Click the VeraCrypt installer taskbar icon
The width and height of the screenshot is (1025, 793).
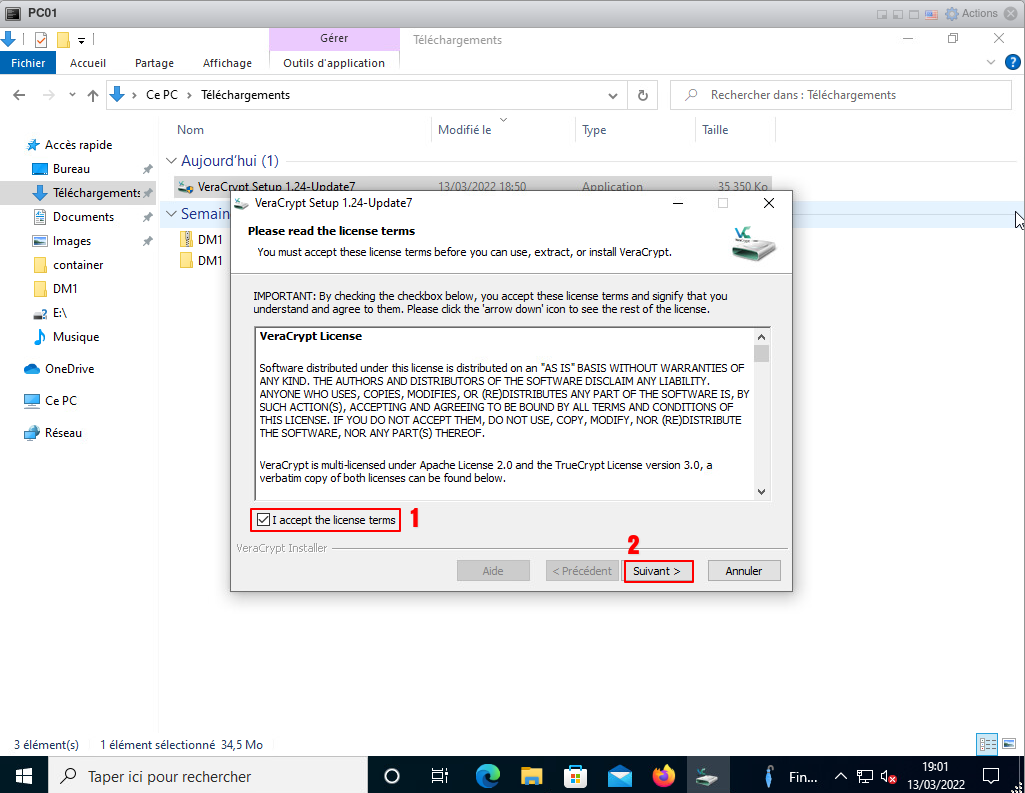click(707, 776)
